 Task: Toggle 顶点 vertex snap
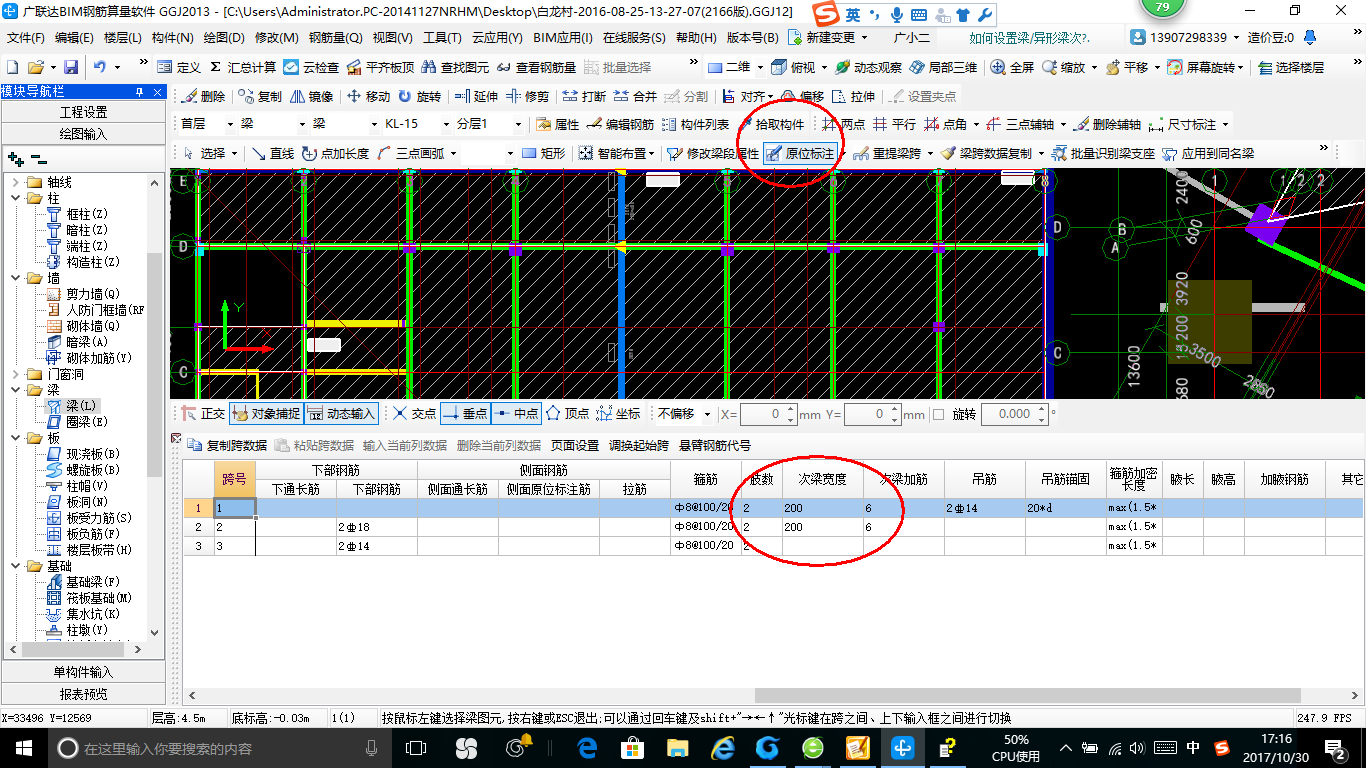567,413
